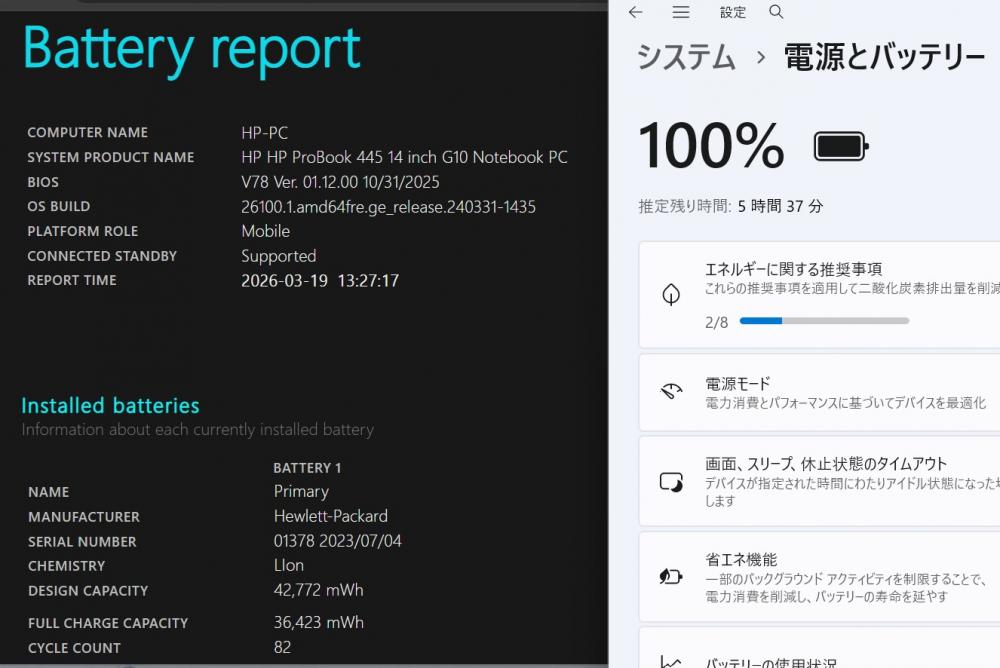
Task: Click the full charge capacity 36,423 mWh
Action: 318,622
